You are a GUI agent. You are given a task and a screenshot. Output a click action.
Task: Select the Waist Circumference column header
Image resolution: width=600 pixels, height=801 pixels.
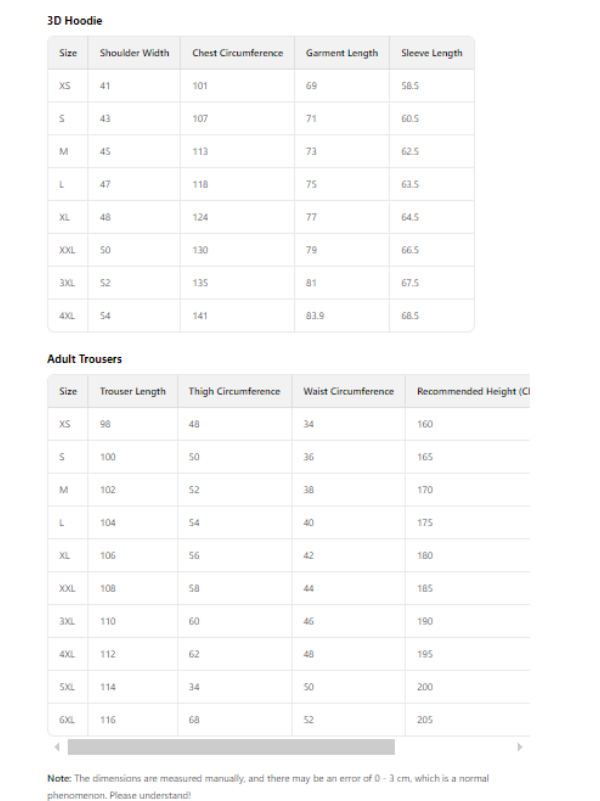click(x=348, y=391)
